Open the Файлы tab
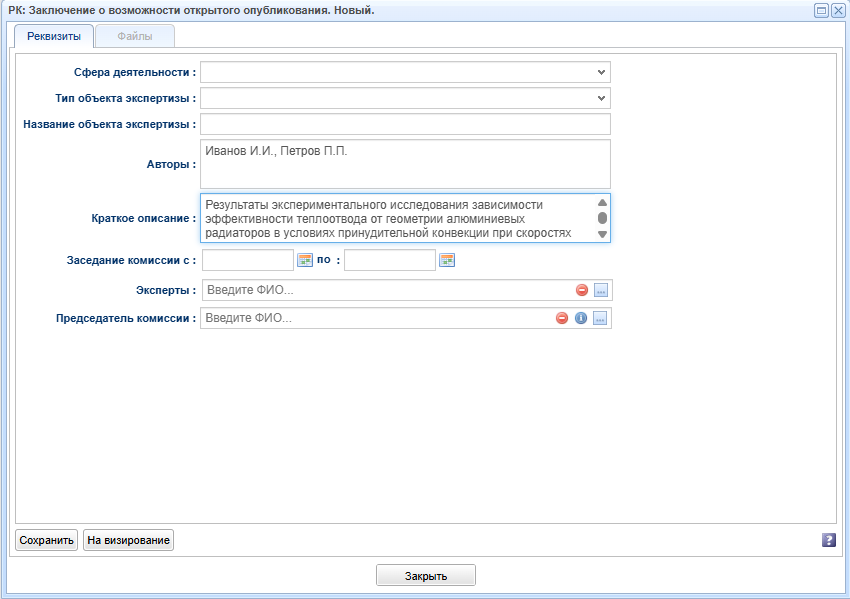Screen dimensions: 850x599 (x=135, y=36)
